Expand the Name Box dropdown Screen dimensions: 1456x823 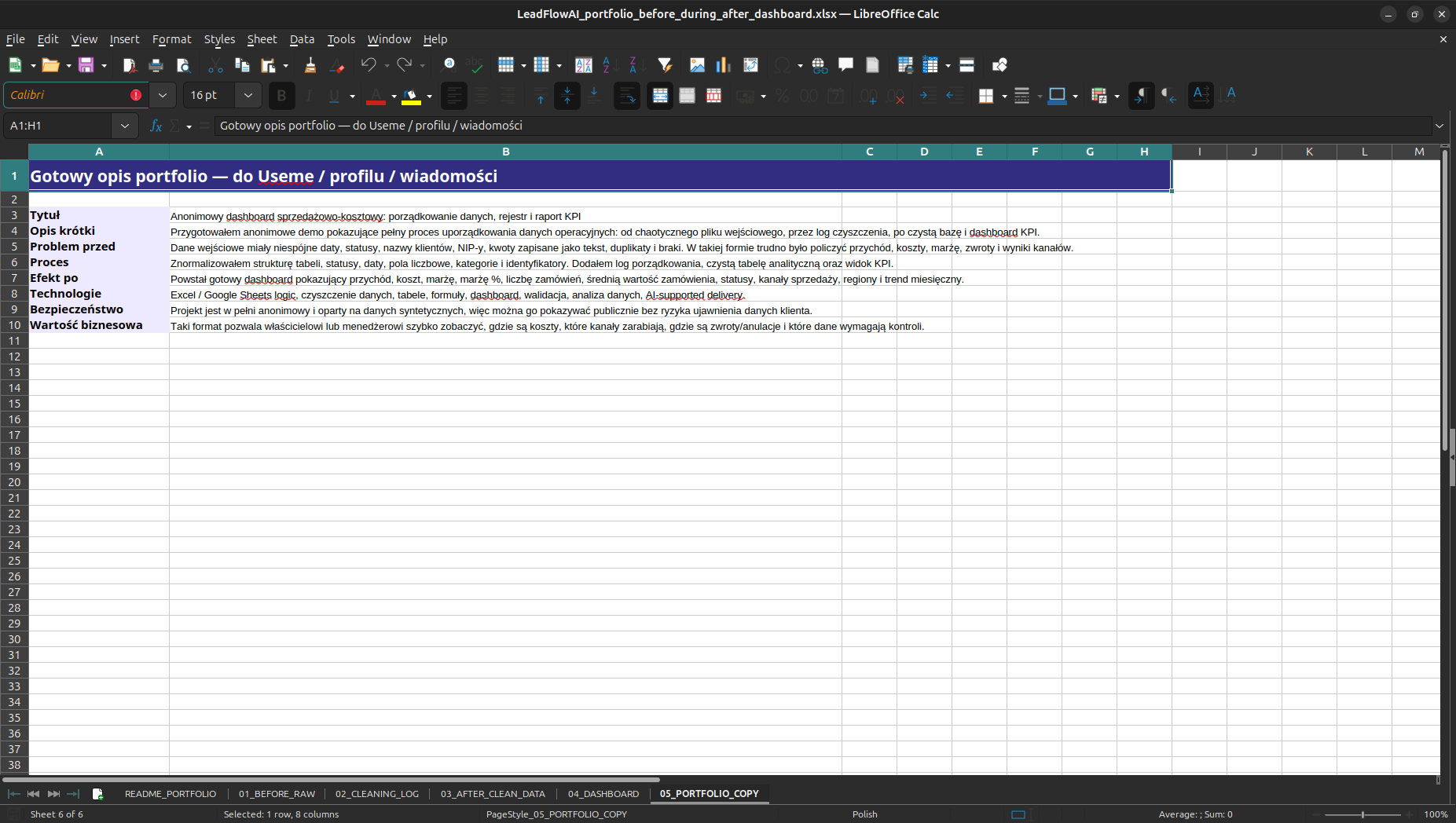click(124, 126)
